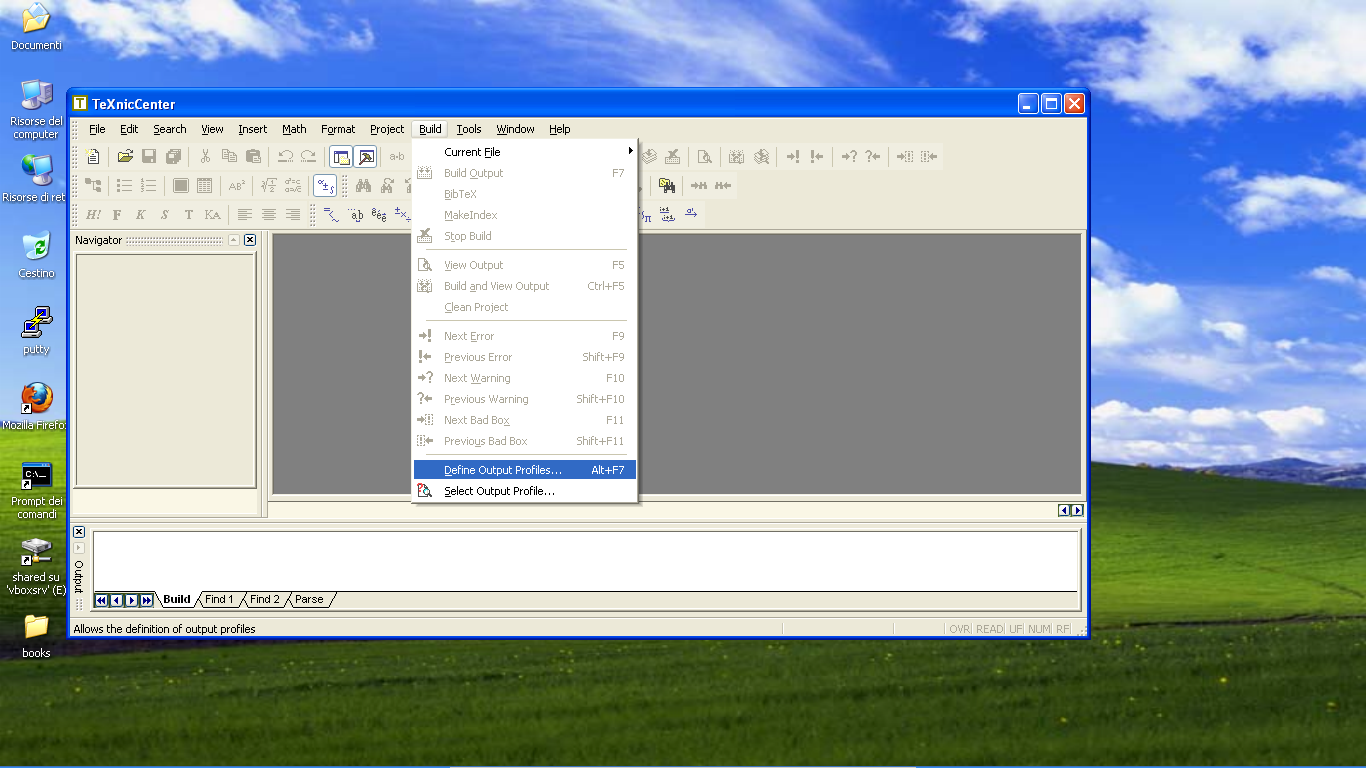Click the New document toolbar icon
This screenshot has width=1366, height=768.
(93, 156)
